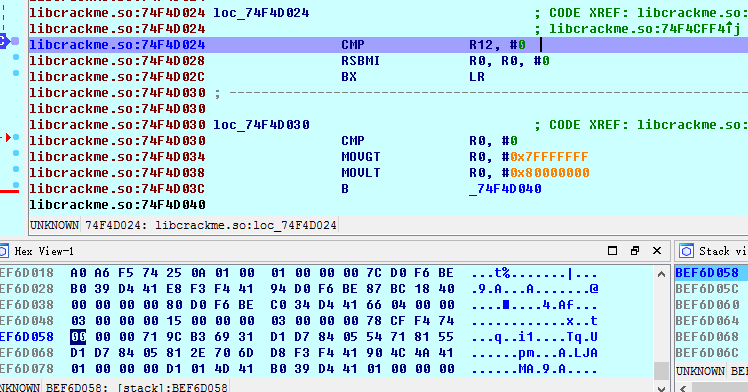Click the BX mnemonic
Screen dimensions: 748x392
349,77
